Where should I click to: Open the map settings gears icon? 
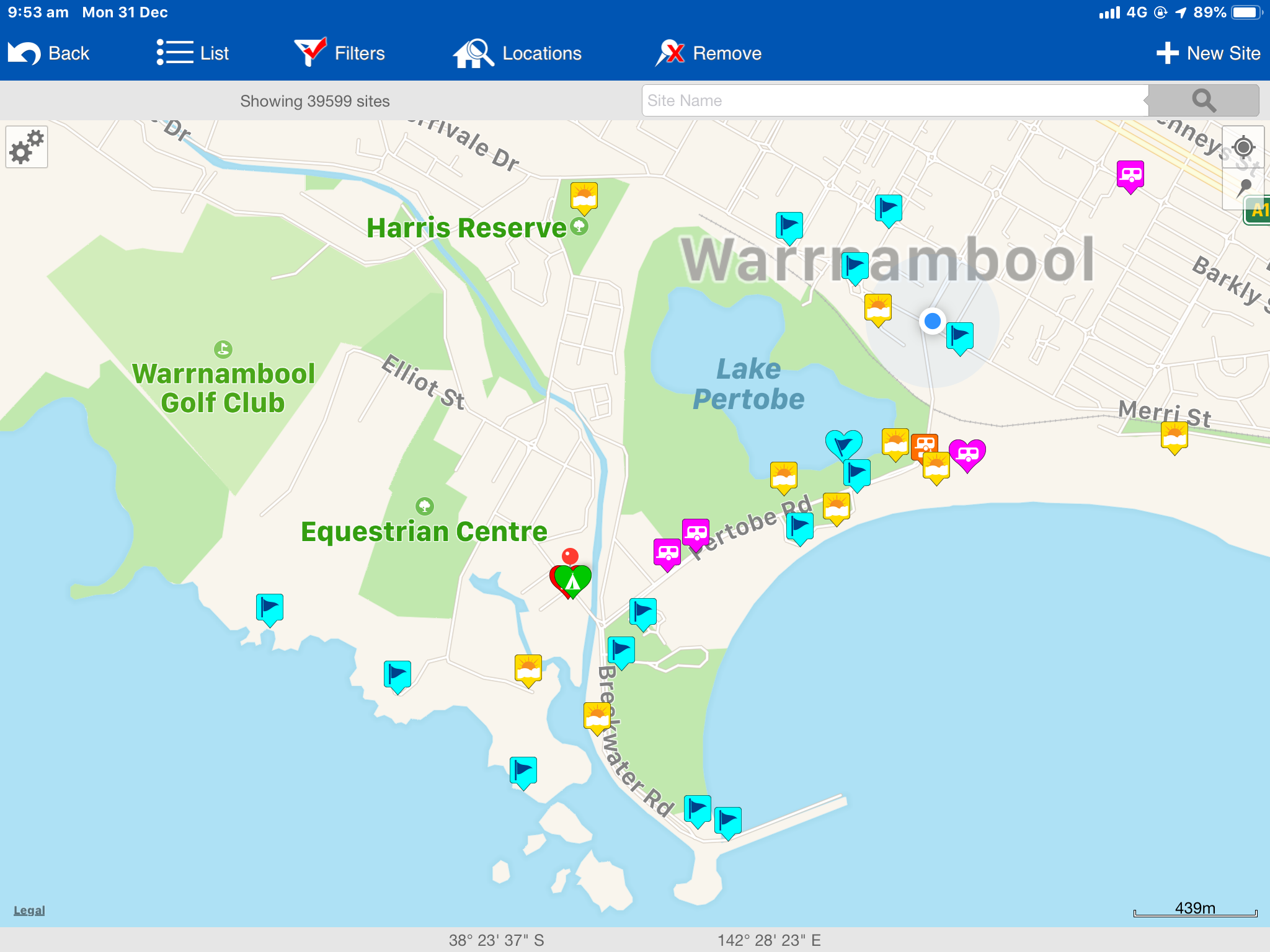(x=27, y=148)
